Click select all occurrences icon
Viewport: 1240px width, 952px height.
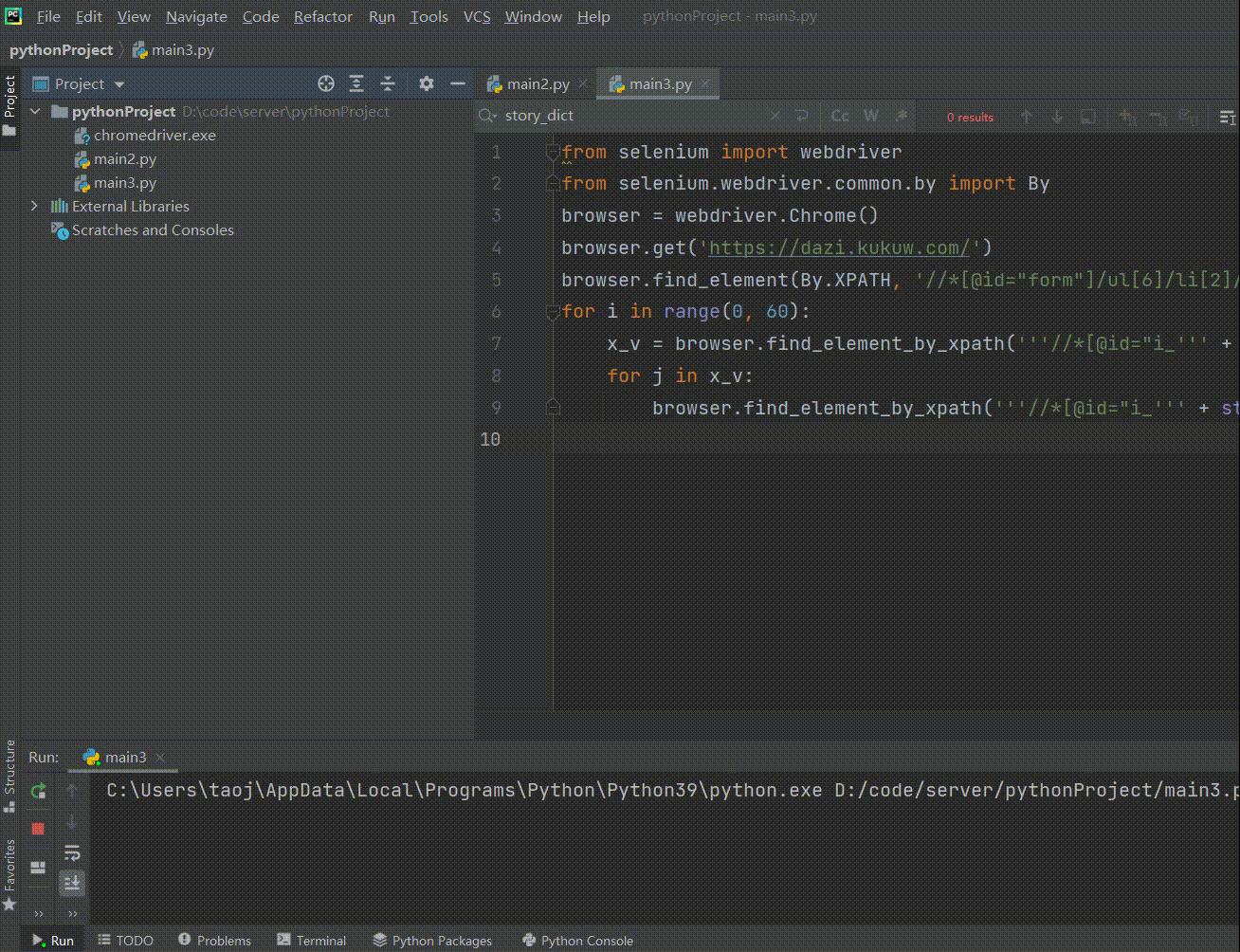click(1188, 117)
